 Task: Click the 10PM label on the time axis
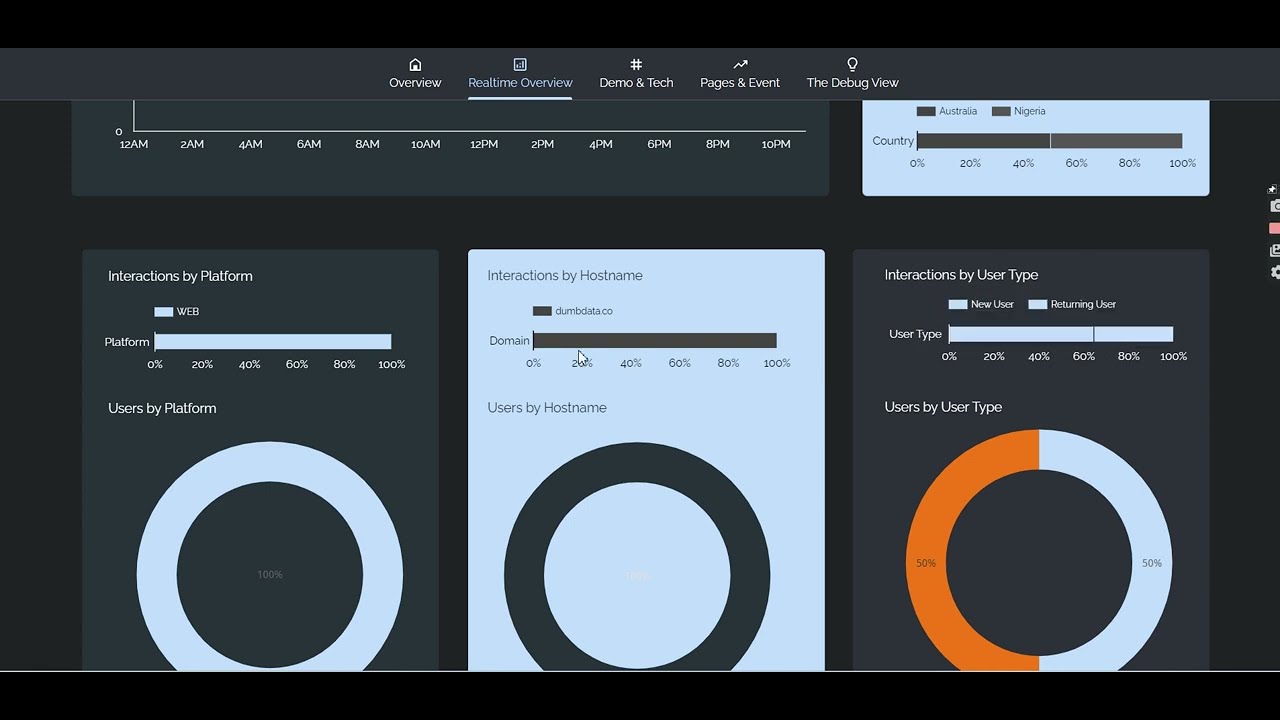(776, 144)
